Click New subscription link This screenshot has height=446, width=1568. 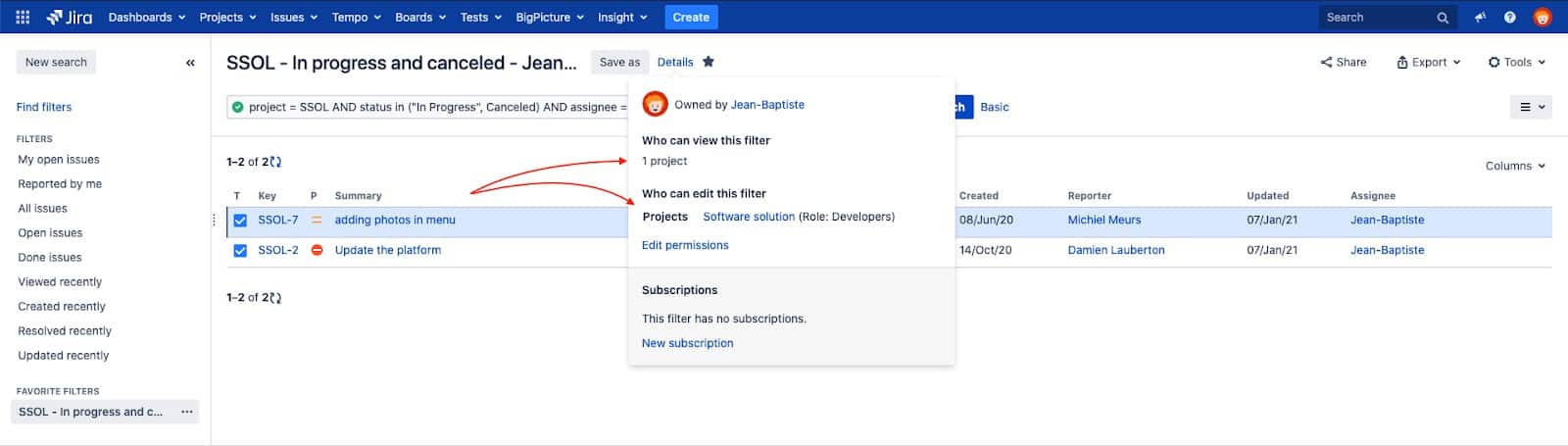(x=687, y=343)
